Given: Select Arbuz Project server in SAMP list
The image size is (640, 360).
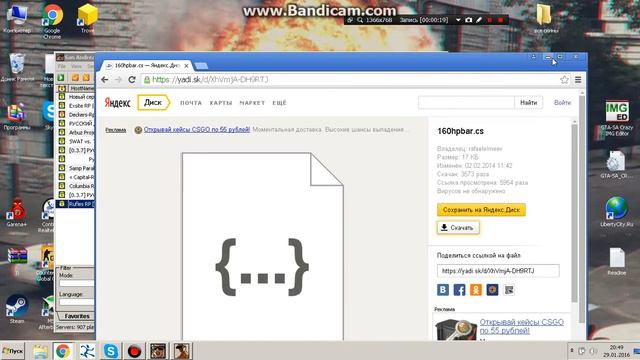Looking at the screenshot, I should pos(76,132).
